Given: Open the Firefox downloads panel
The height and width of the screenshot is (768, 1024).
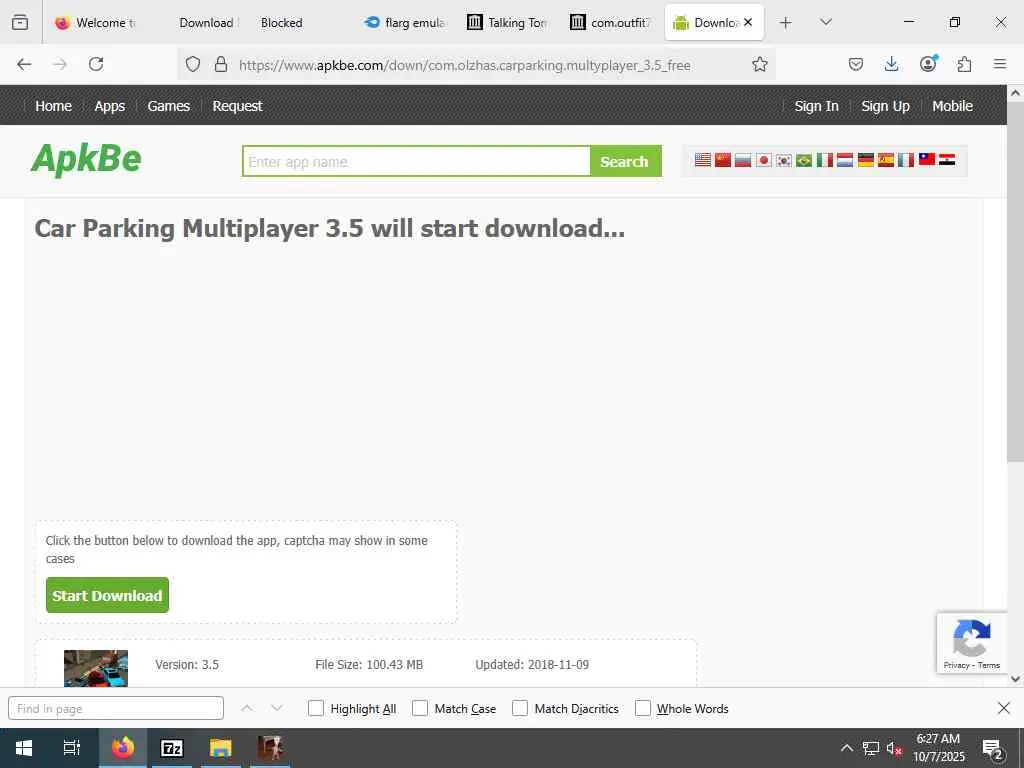Looking at the screenshot, I should click(x=891, y=64).
